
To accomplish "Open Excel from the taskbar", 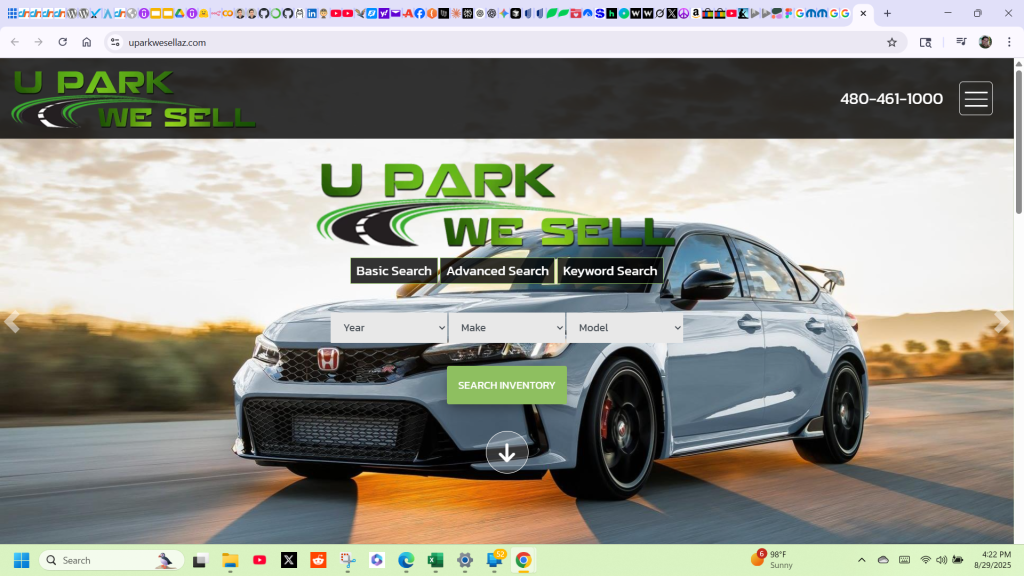I will pos(435,560).
